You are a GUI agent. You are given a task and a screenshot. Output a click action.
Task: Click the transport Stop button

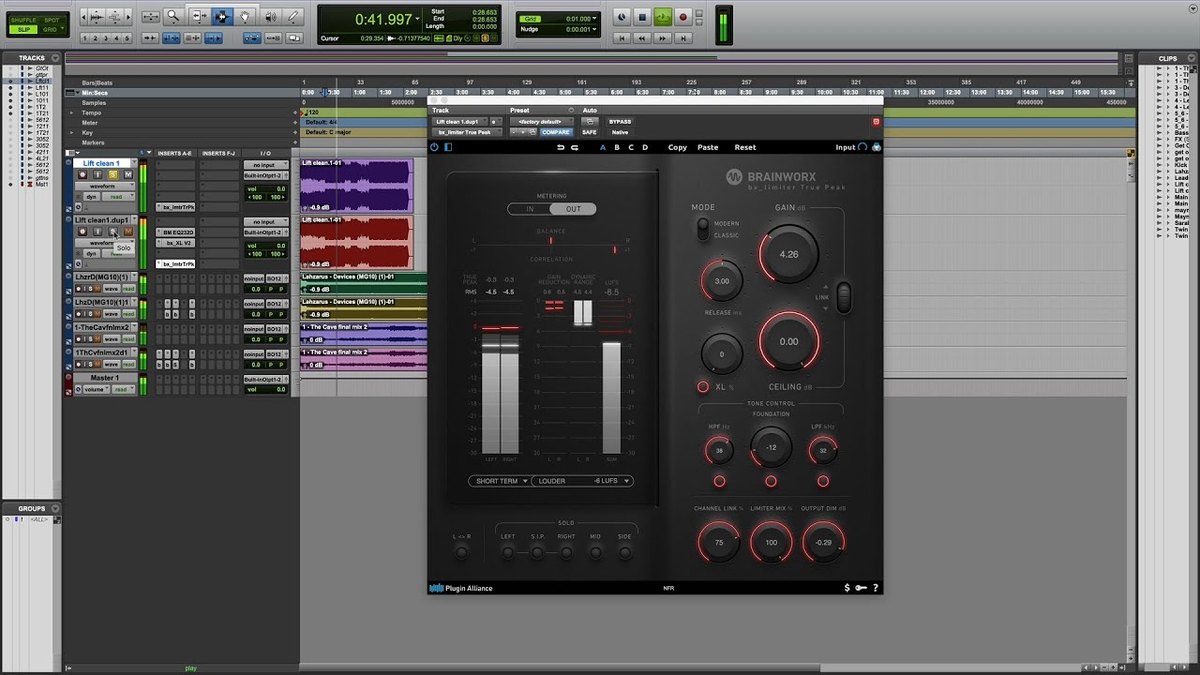point(643,17)
